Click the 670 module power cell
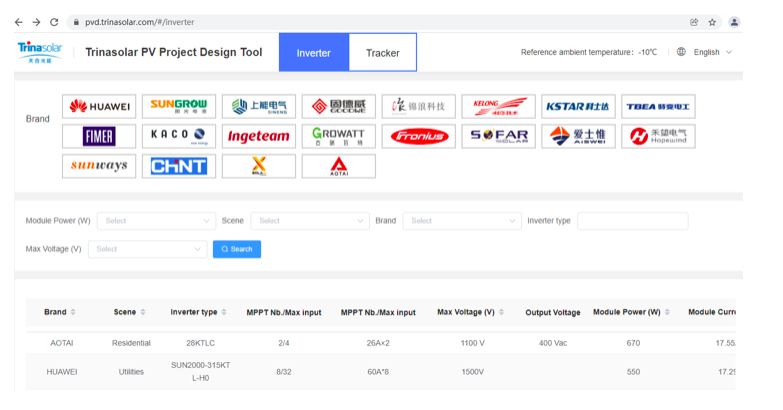The image size is (783, 410). pos(633,343)
